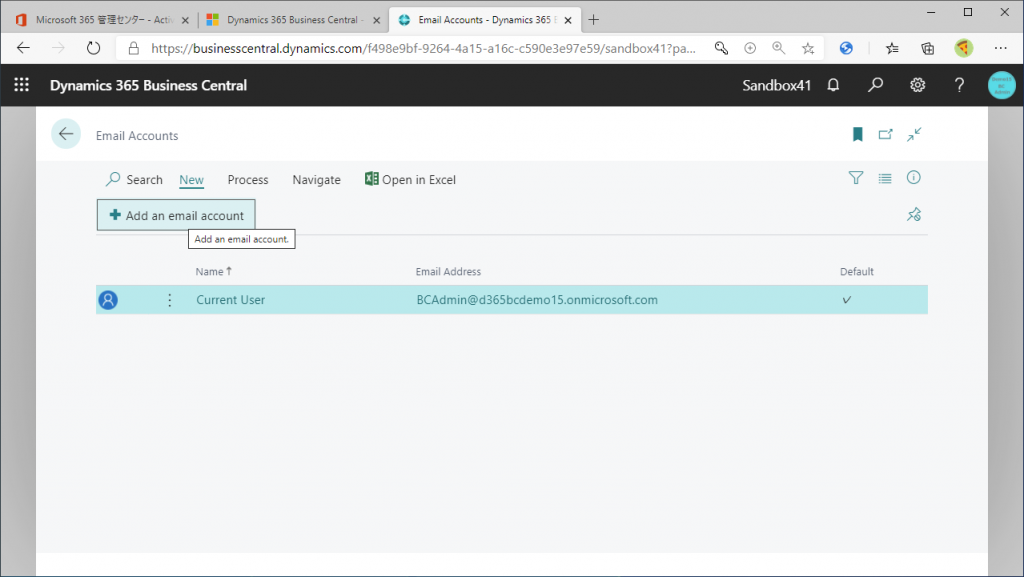1024x577 pixels.
Task: Go back from the Email Accounts page
Action: click(x=66, y=134)
